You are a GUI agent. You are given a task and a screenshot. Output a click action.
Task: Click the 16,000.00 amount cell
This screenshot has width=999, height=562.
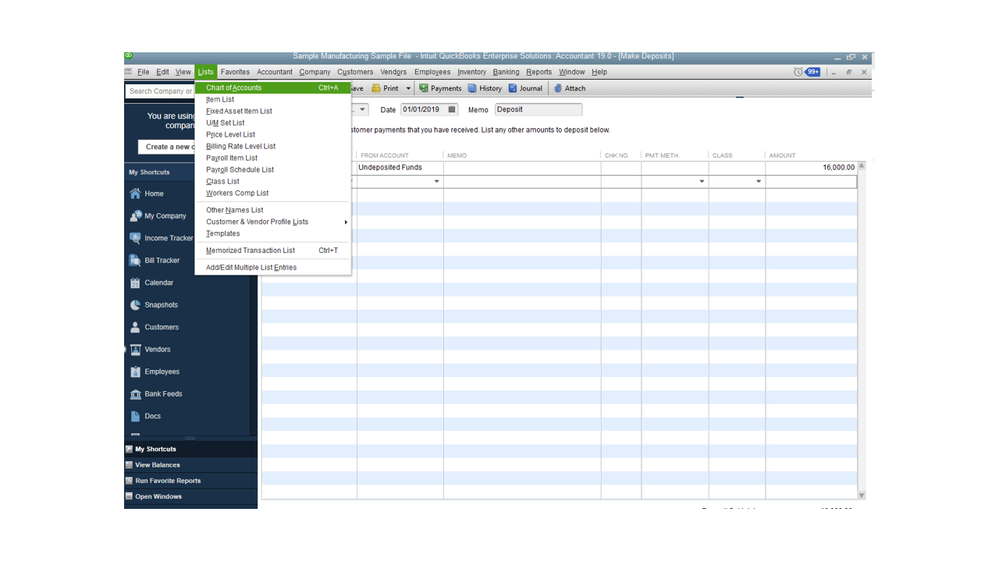click(x=810, y=168)
